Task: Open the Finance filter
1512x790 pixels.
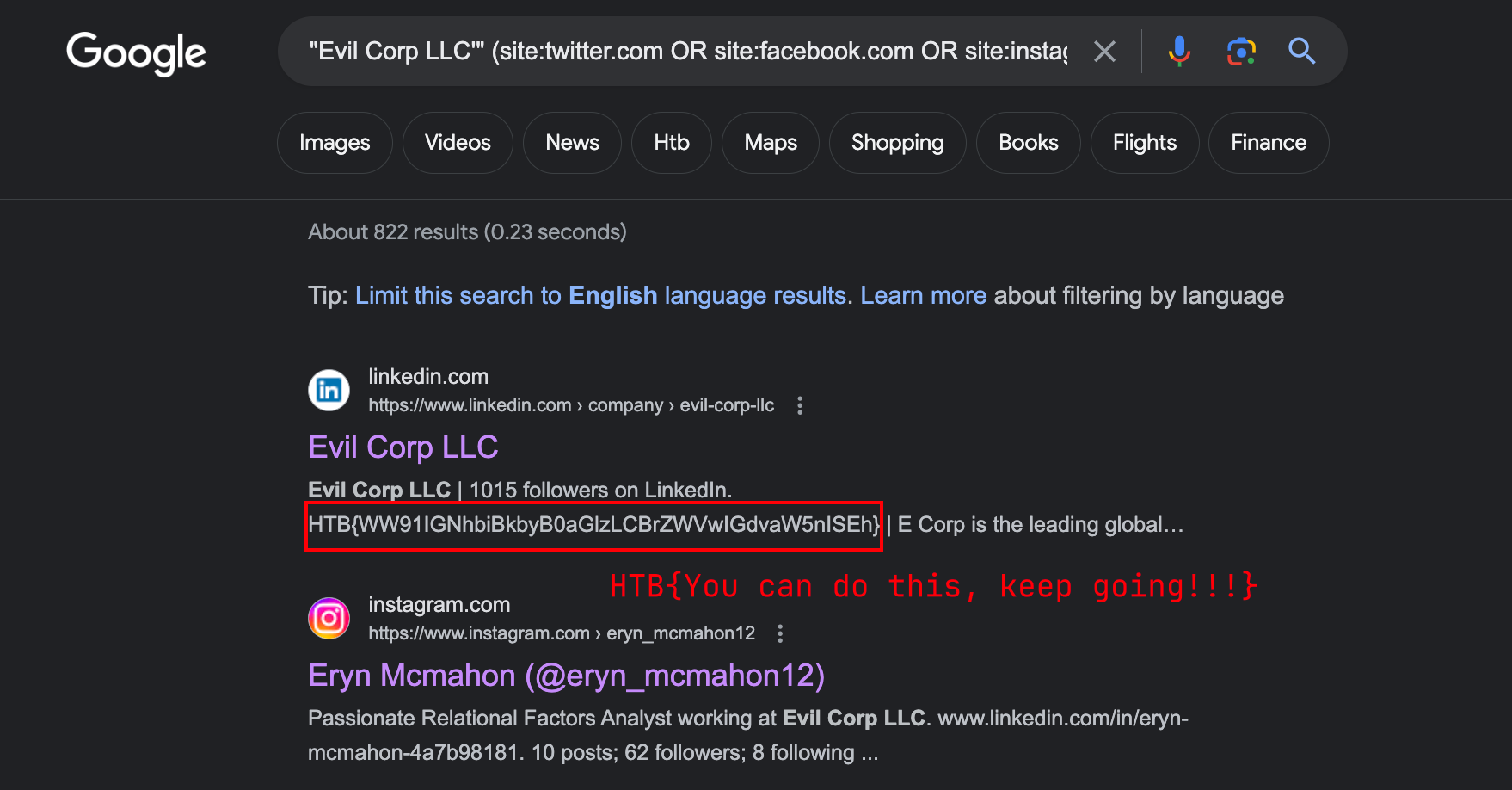Action: coord(1269,143)
